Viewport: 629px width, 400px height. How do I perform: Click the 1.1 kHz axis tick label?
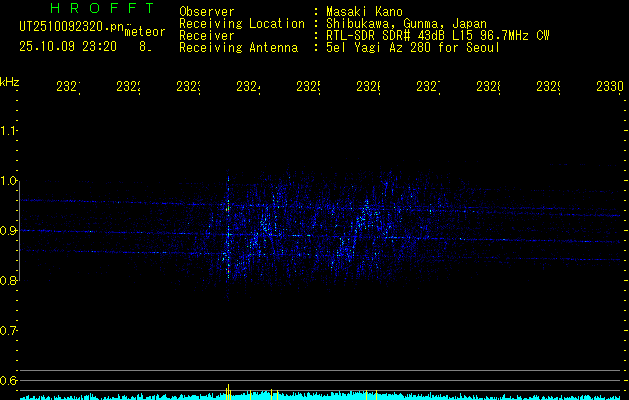[9, 131]
